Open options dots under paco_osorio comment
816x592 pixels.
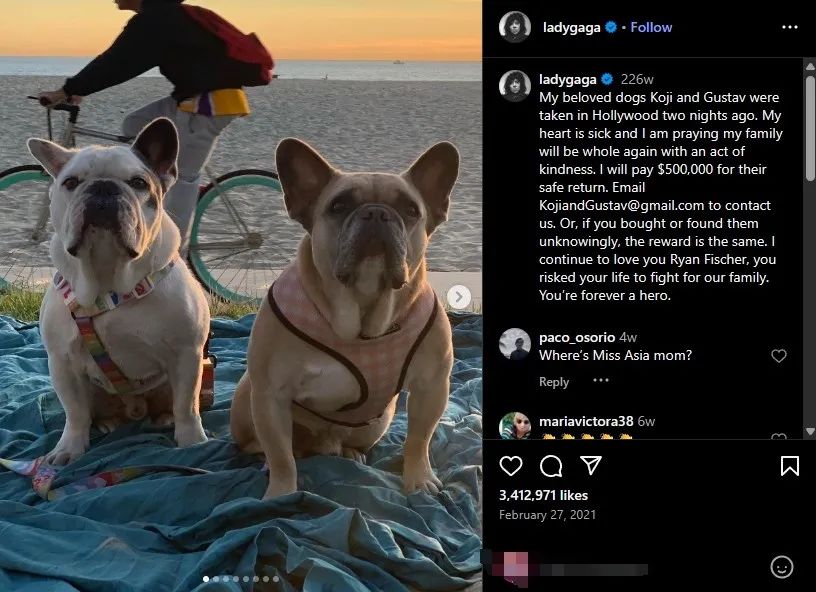coord(601,380)
